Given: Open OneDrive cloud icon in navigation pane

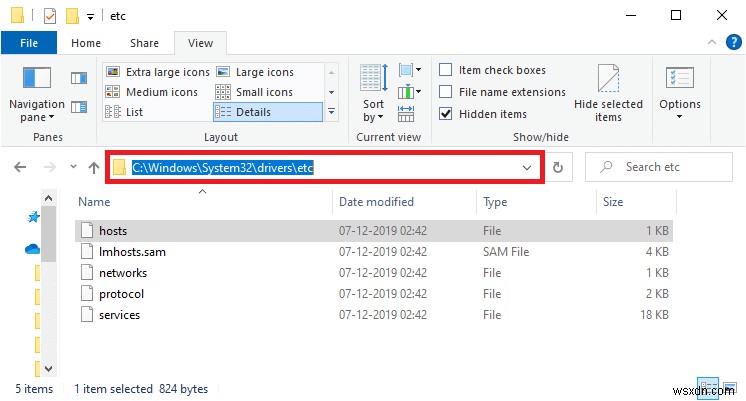Looking at the screenshot, I should click(32, 249).
